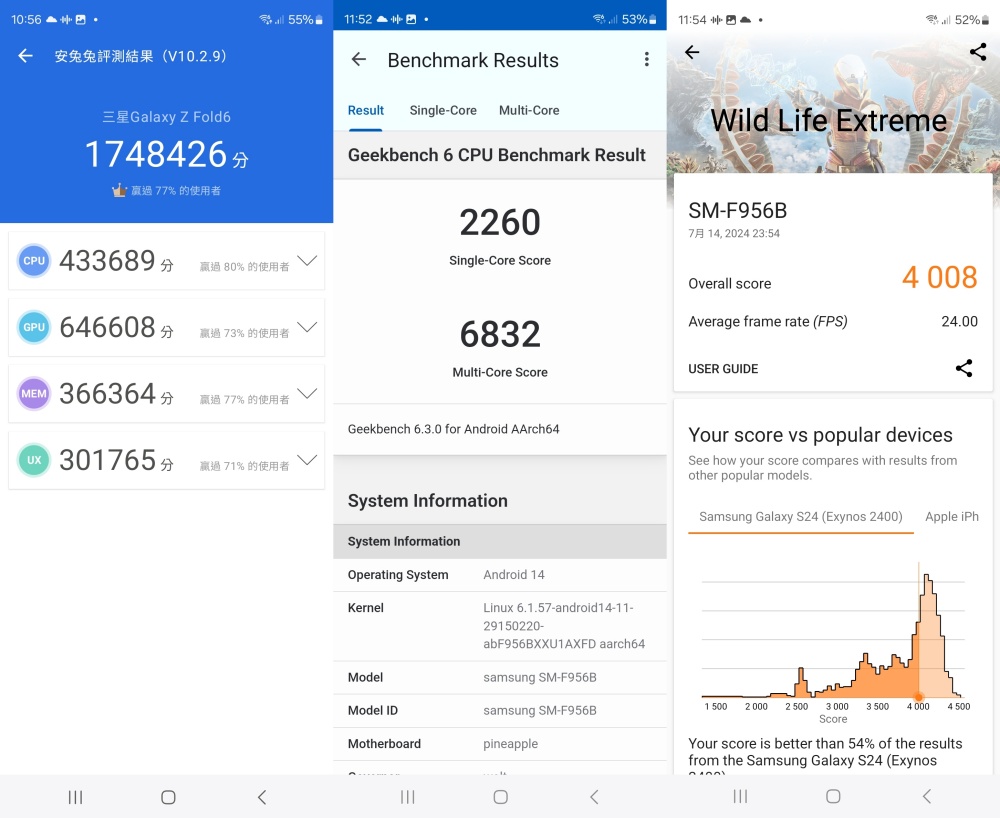
Task: Tap system back button under 3DMark screen
Action: (927, 796)
